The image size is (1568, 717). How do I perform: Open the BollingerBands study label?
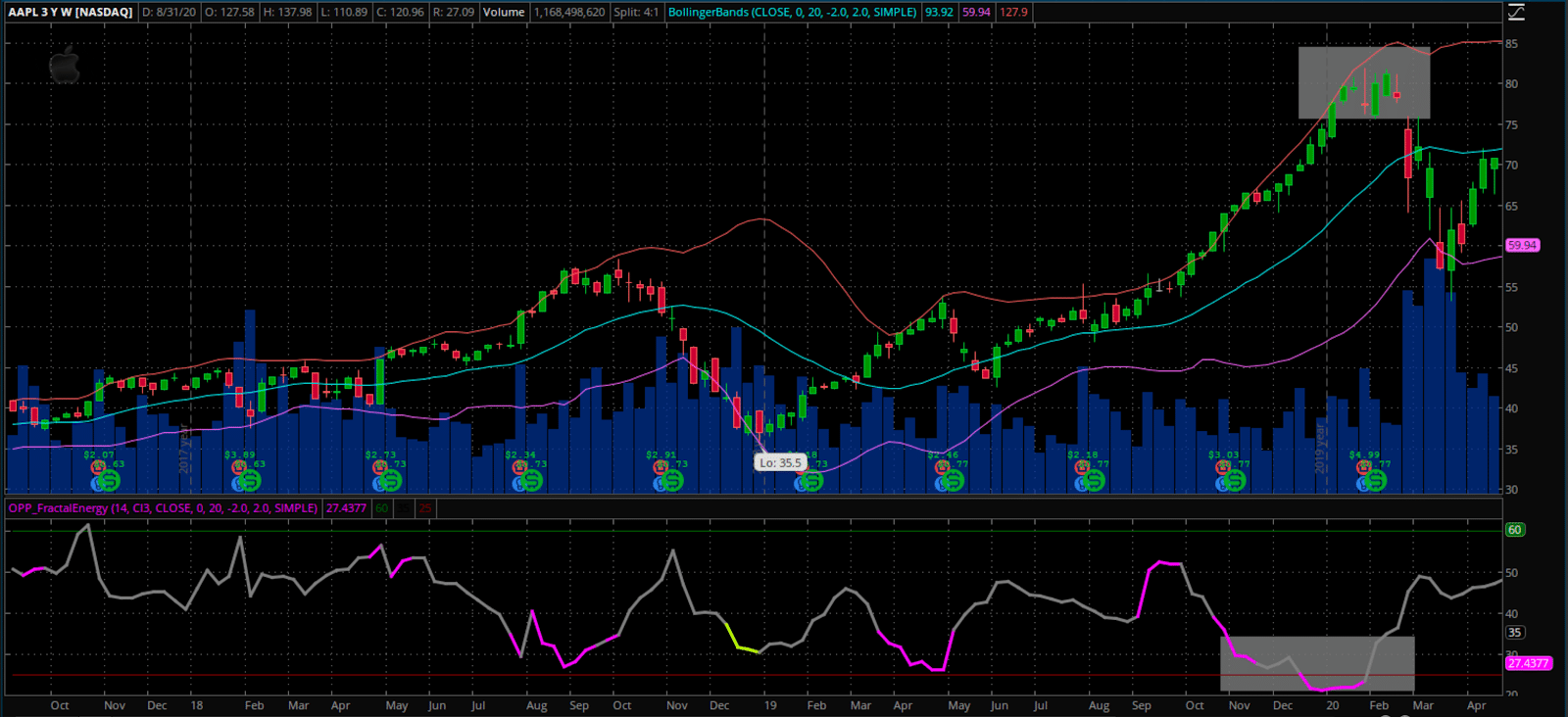tap(793, 12)
